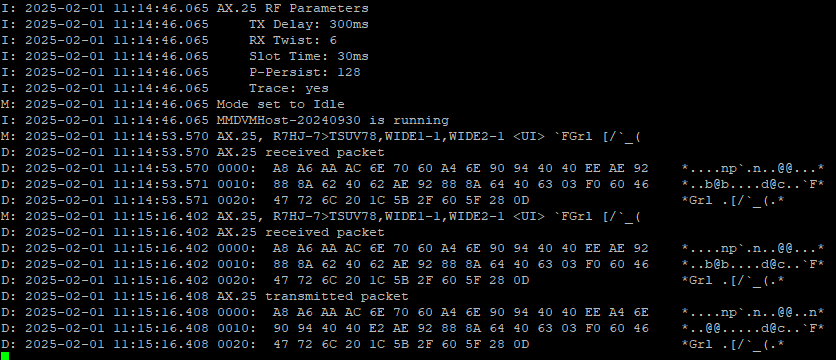Click the second 'AX.25 received packet' line

(x=193, y=233)
